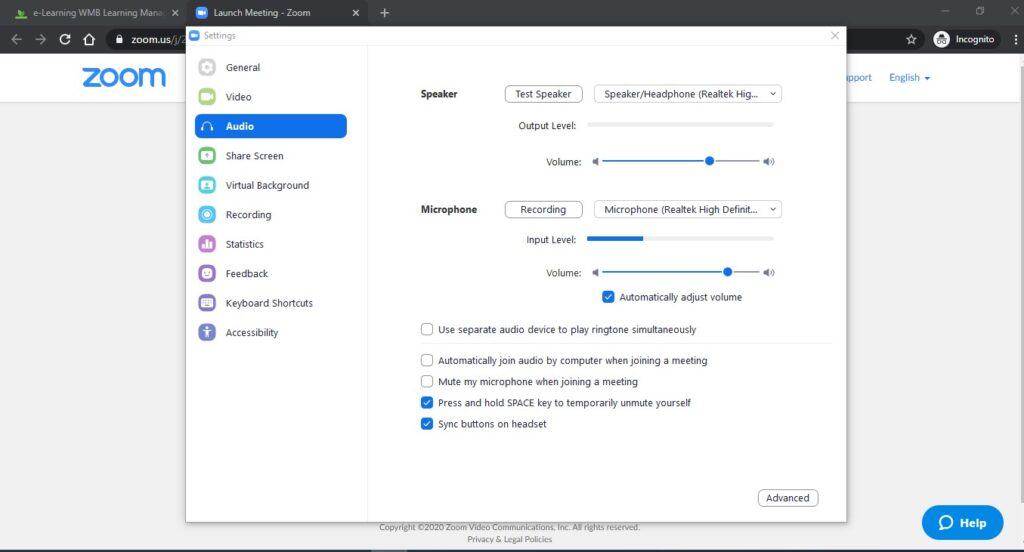Open the Incognito profile indicator

964,39
